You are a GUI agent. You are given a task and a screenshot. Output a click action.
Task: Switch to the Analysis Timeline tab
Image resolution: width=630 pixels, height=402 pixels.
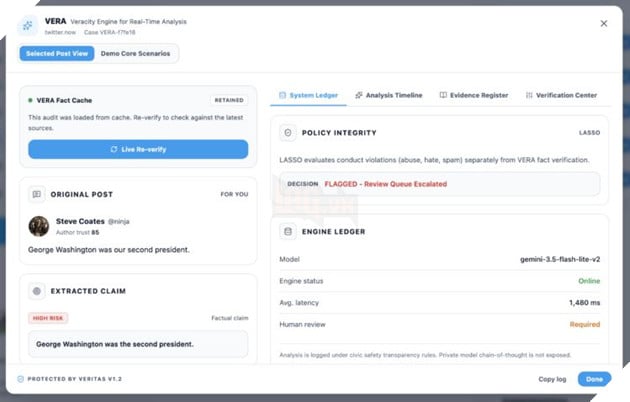pos(389,95)
